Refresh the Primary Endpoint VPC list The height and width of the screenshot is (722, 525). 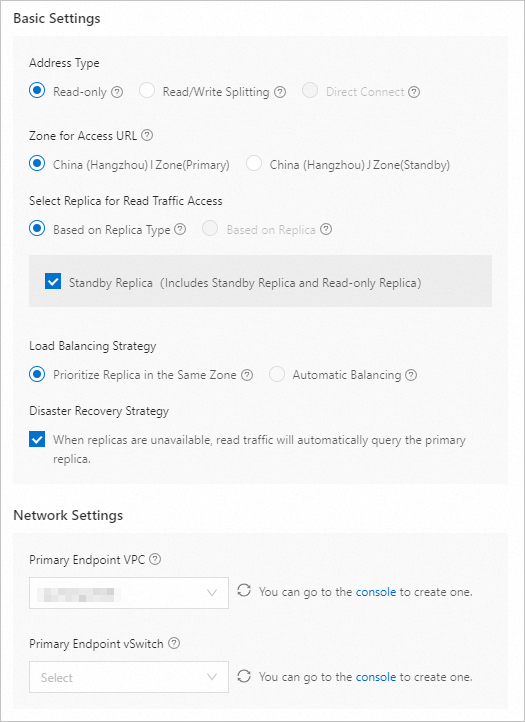coord(244,590)
